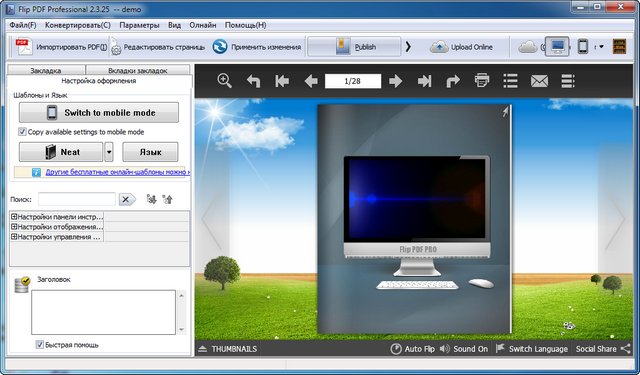
Task: Expand the THUMBNAILS panel
Action: click(x=228, y=349)
